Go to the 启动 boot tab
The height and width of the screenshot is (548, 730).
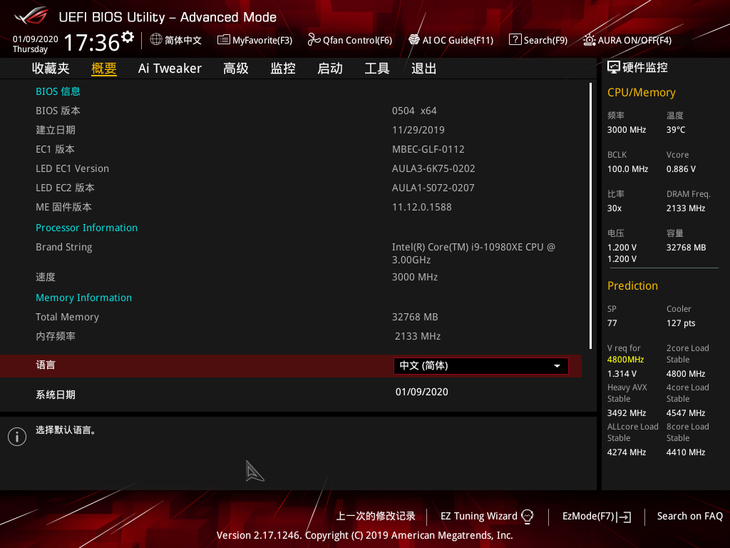(329, 68)
